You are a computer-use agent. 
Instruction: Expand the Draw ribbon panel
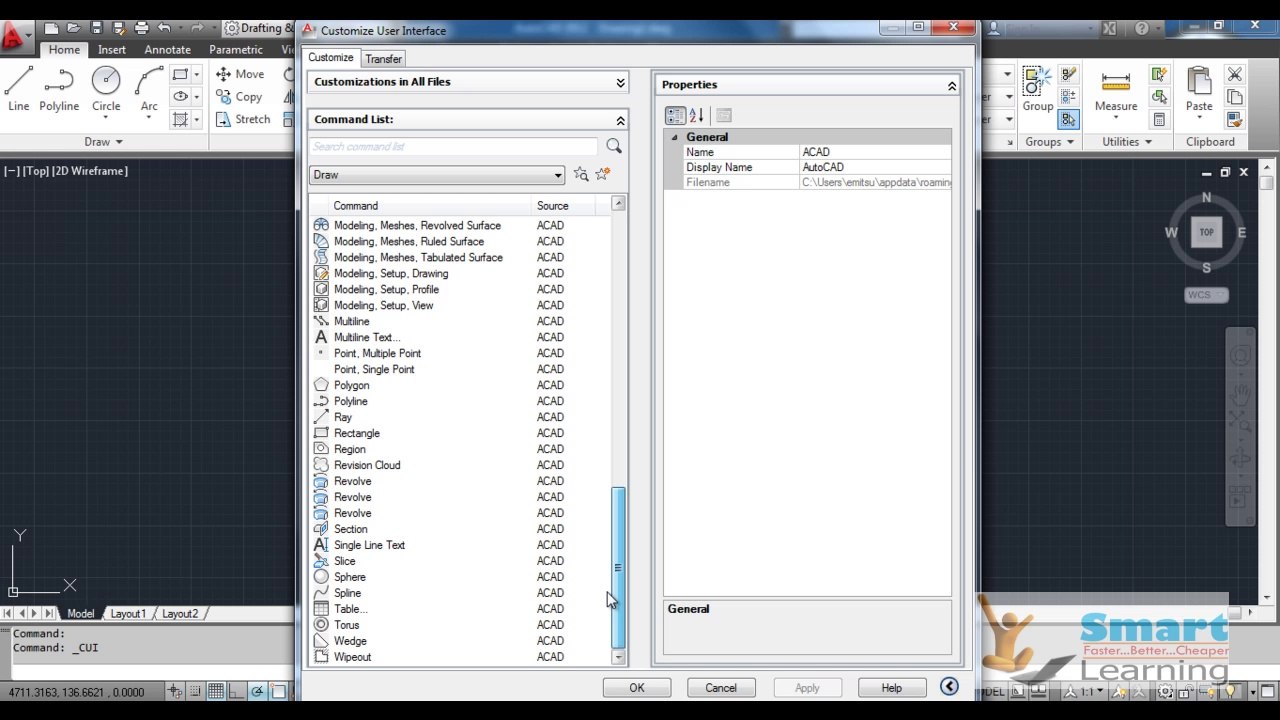click(103, 142)
